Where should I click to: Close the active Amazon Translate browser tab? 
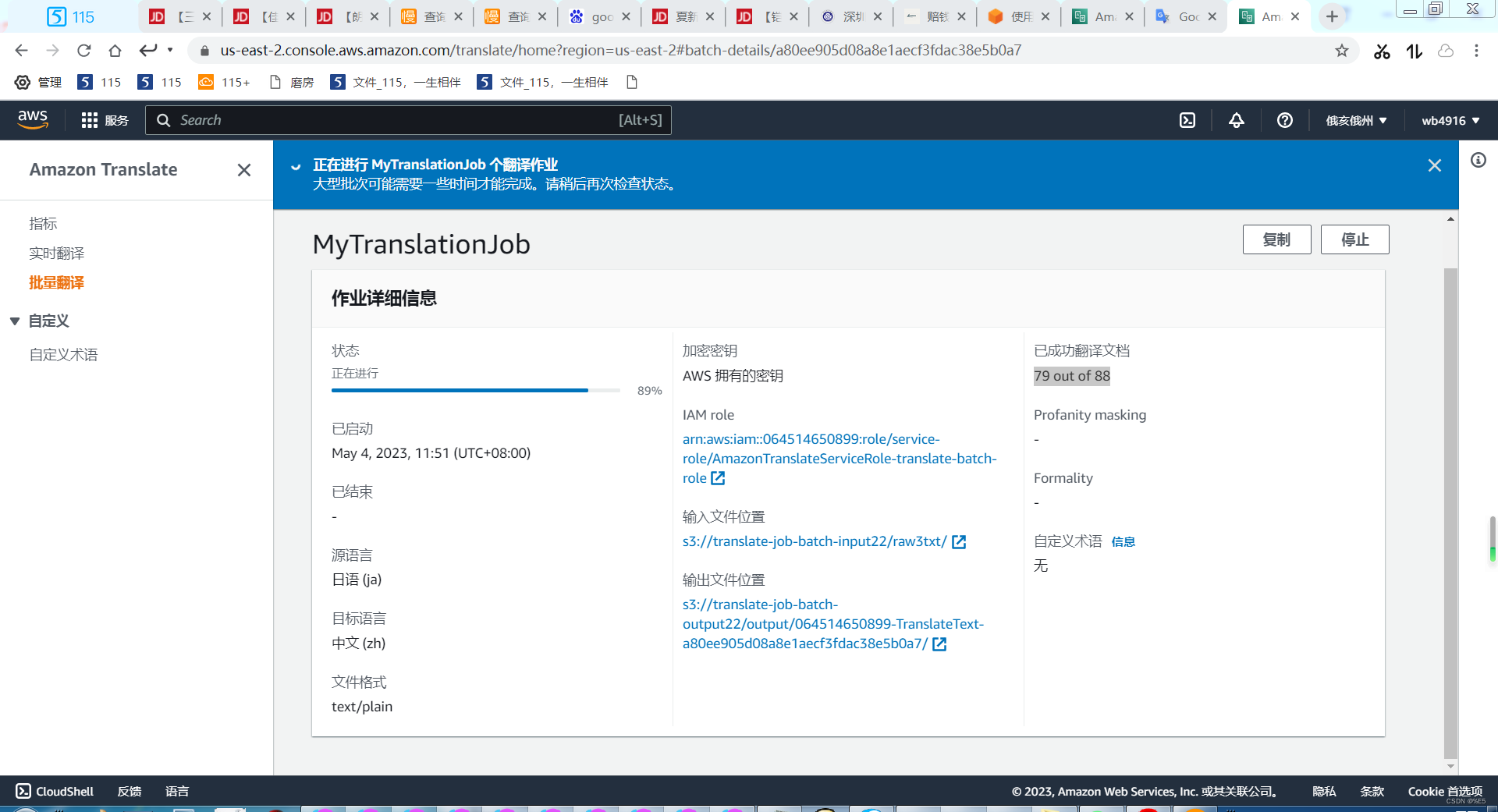click(x=1295, y=16)
